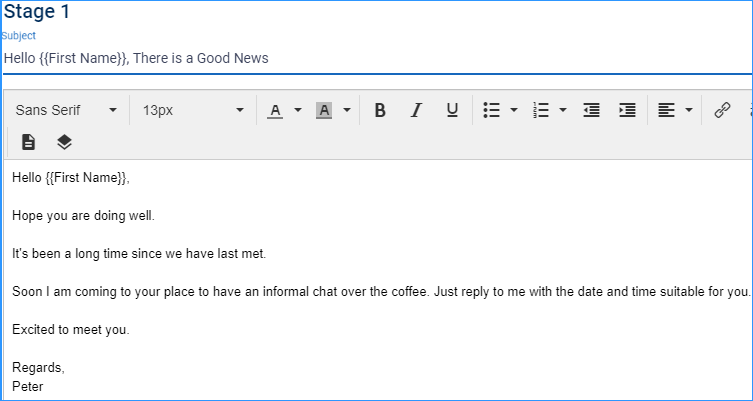This screenshot has width=753, height=401.
Task: Decrease indent (outdent) icon
Action: 591,110
